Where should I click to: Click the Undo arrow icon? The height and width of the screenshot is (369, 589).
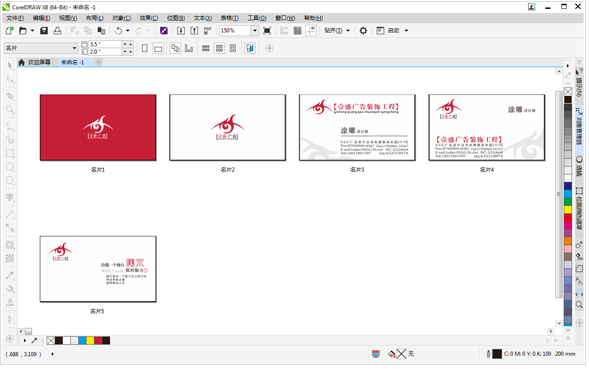pyautogui.click(x=118, y=31)
